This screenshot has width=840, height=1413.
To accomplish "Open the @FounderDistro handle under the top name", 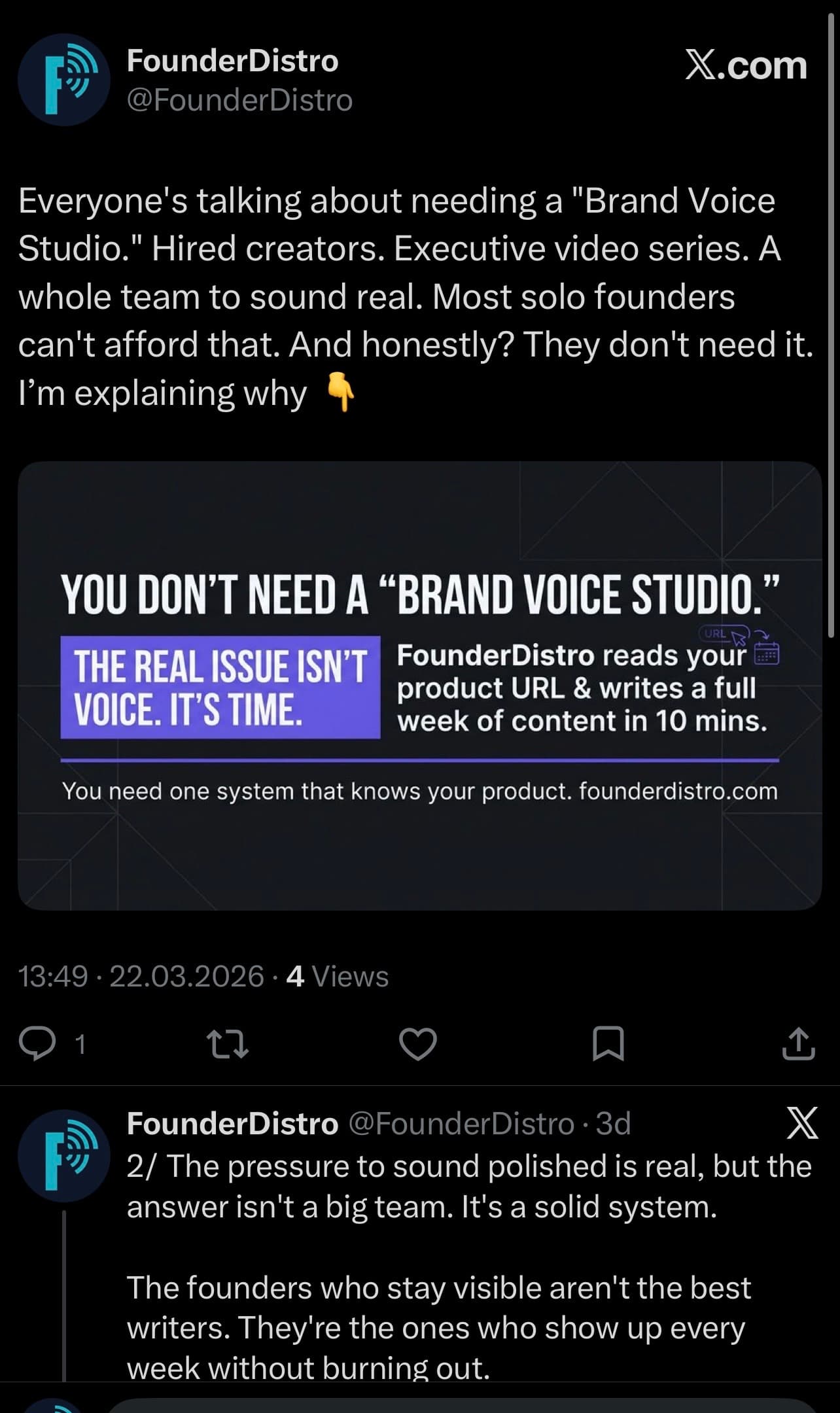I will pos(239,101).
